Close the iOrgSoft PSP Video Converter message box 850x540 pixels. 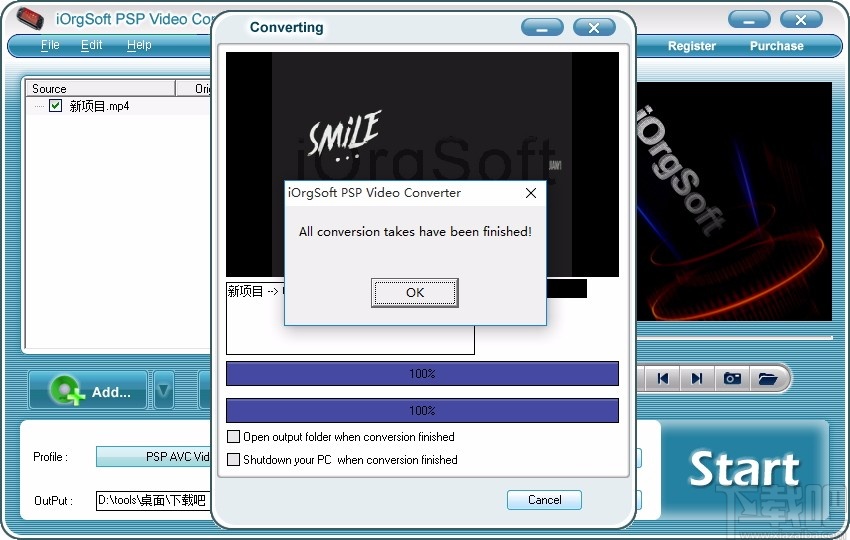[531, 193]
